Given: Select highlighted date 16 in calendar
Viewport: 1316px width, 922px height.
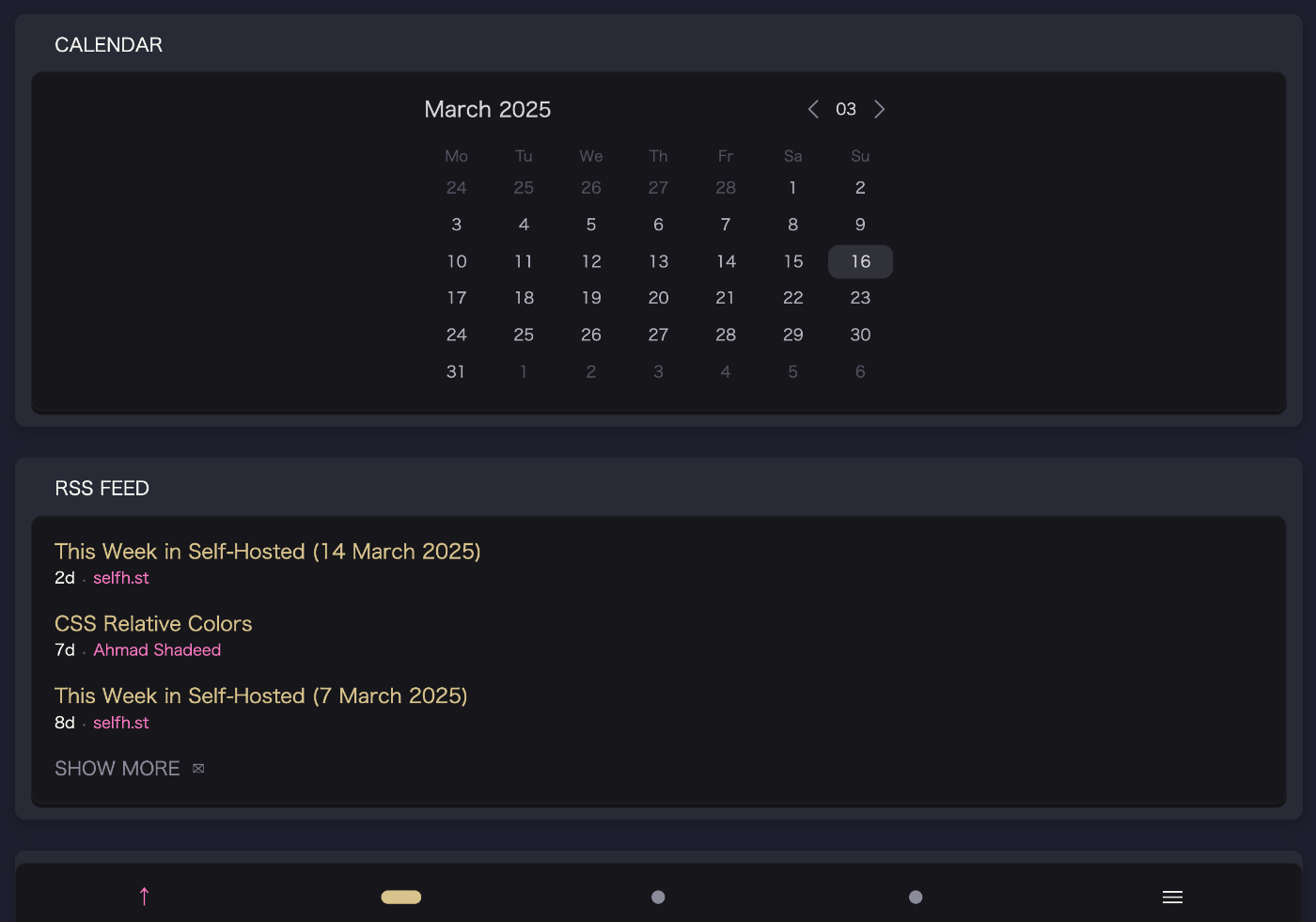Looking at the screenshot, I should [x=860, y=261].
